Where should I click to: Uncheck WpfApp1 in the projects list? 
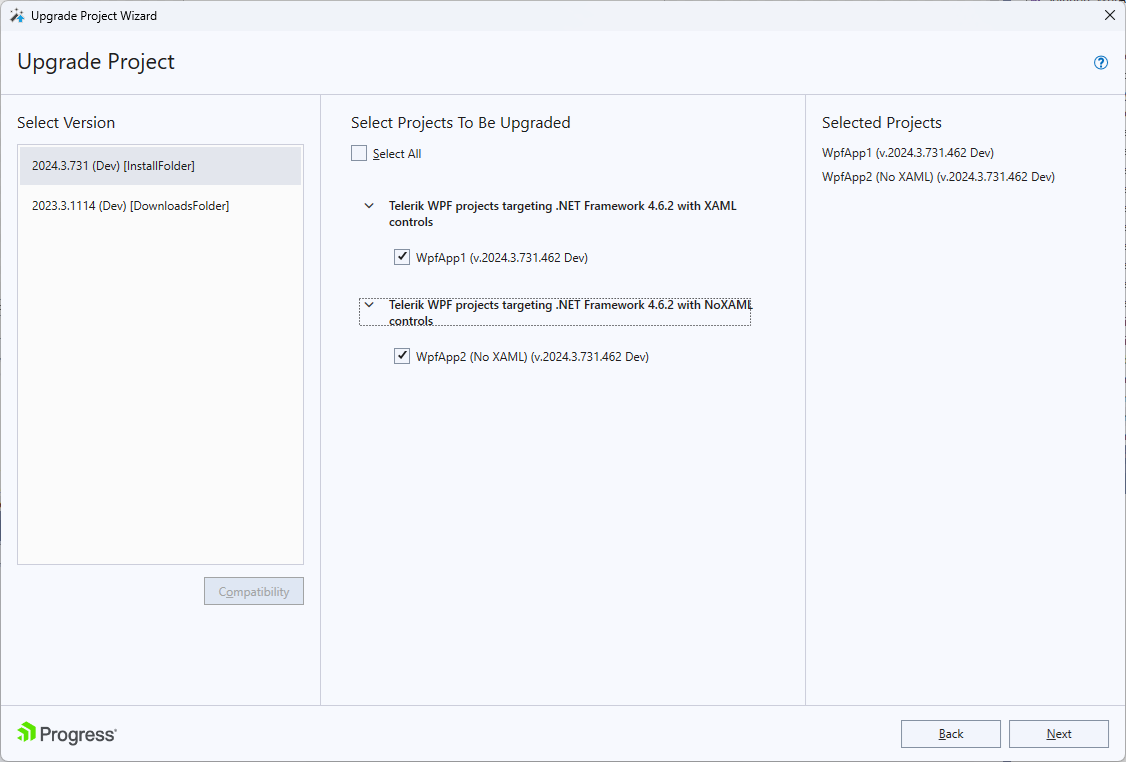coord(401,257)
